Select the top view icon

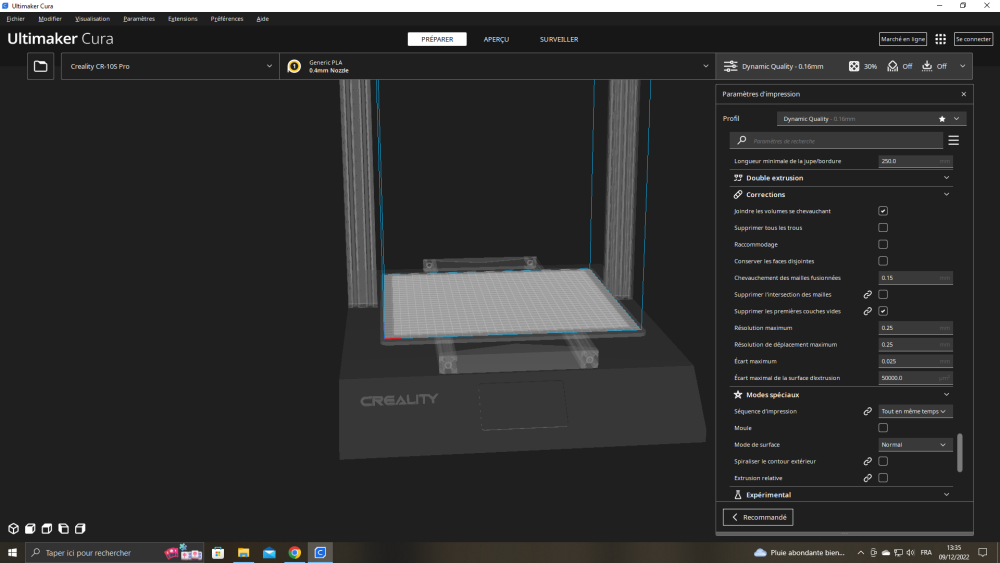point(47,529)
